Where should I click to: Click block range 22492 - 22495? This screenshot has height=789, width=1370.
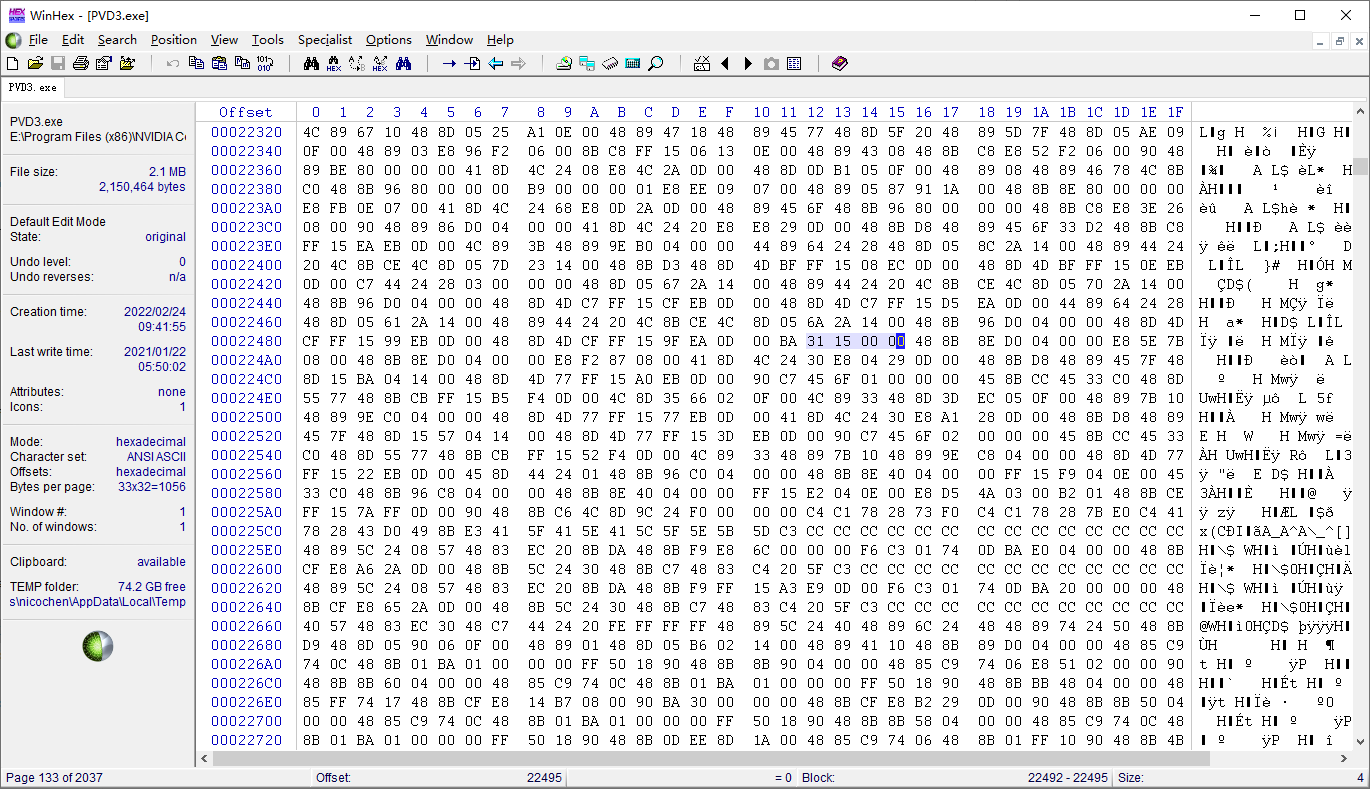(x=1067, y=777)
